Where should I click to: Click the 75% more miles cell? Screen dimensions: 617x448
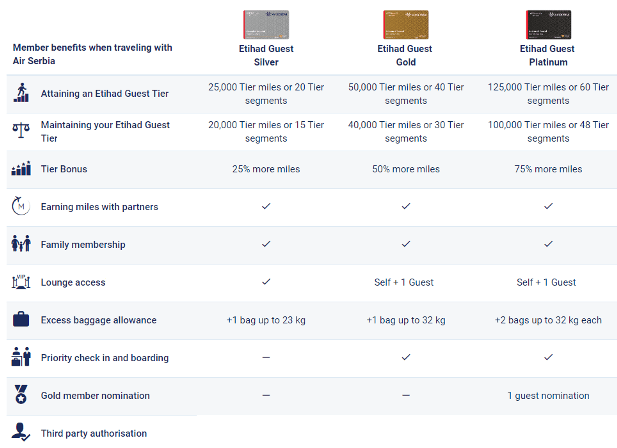tap(549, 169)
